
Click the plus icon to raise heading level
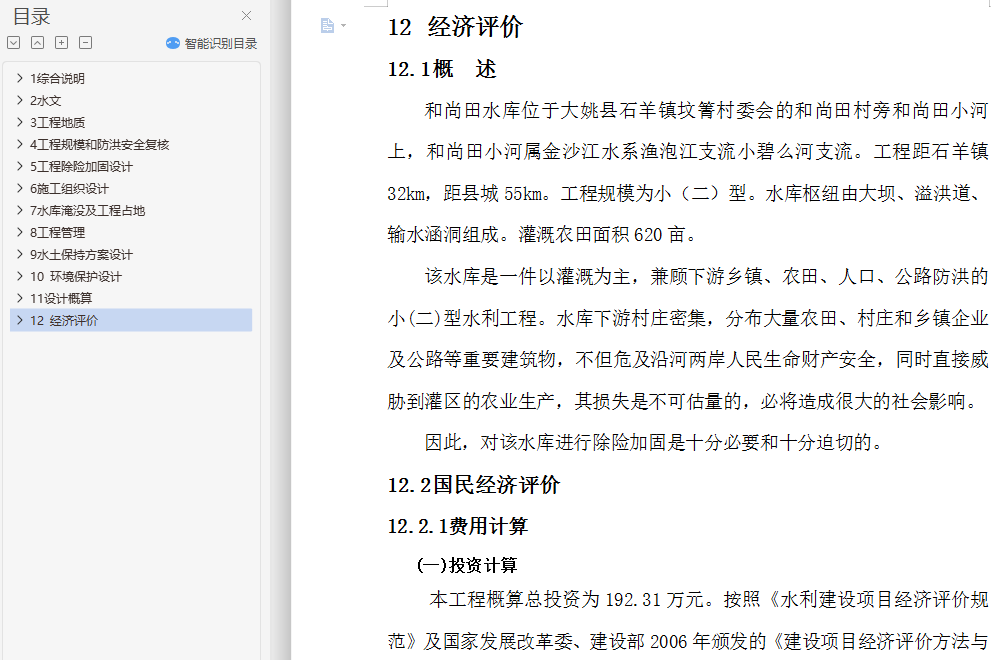61,42
